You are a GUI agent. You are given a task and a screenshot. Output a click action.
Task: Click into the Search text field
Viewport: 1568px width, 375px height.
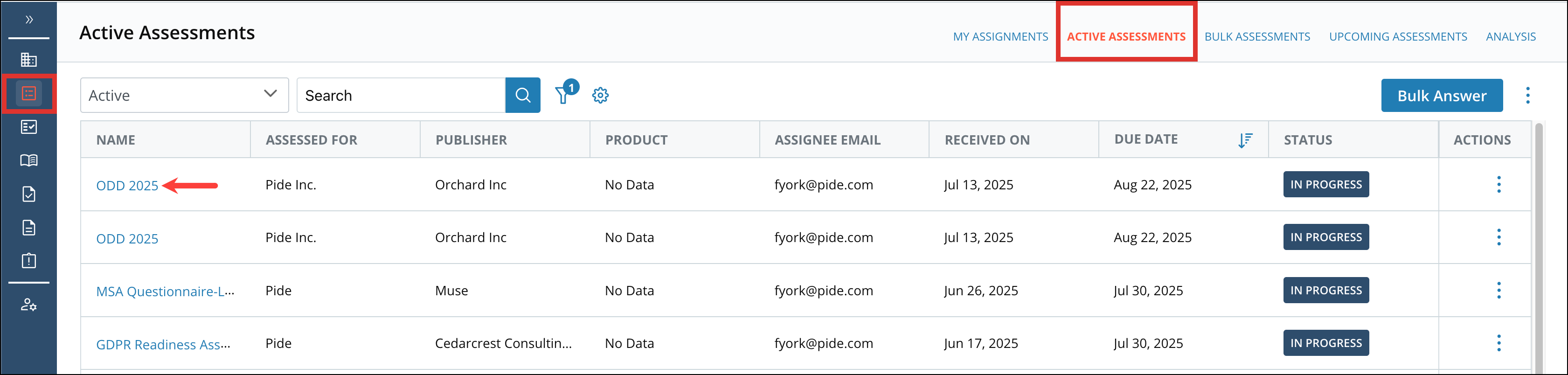point(401,96)
